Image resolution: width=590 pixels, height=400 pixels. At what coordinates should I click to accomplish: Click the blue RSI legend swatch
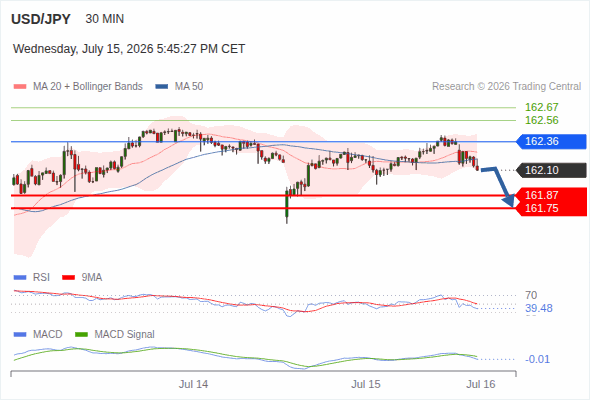[20, 278]
